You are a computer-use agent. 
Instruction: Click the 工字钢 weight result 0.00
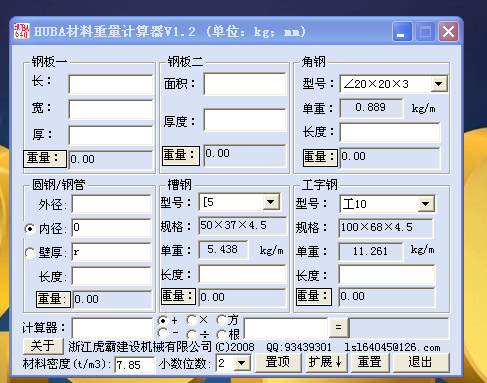(387, 296)
